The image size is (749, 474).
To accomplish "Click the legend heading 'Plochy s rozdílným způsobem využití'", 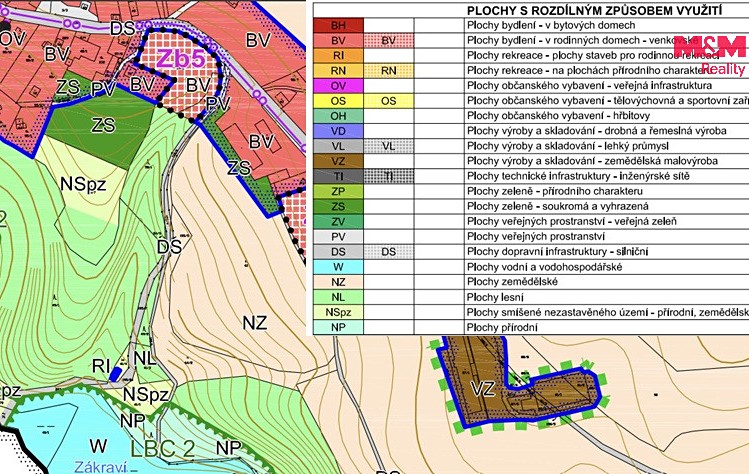I will (594, 11).
